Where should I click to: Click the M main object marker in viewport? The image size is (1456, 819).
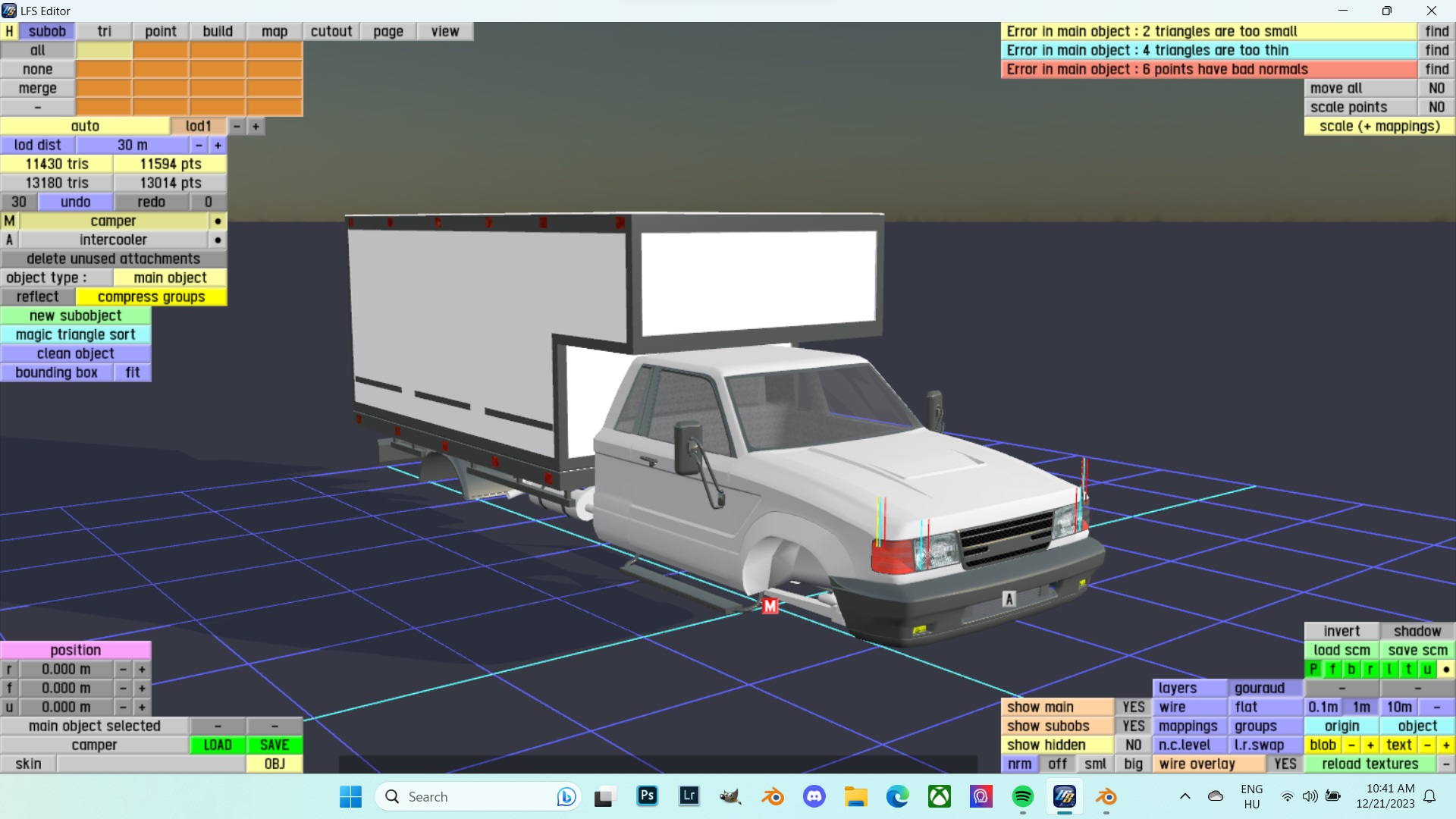(x=770, y=606)
